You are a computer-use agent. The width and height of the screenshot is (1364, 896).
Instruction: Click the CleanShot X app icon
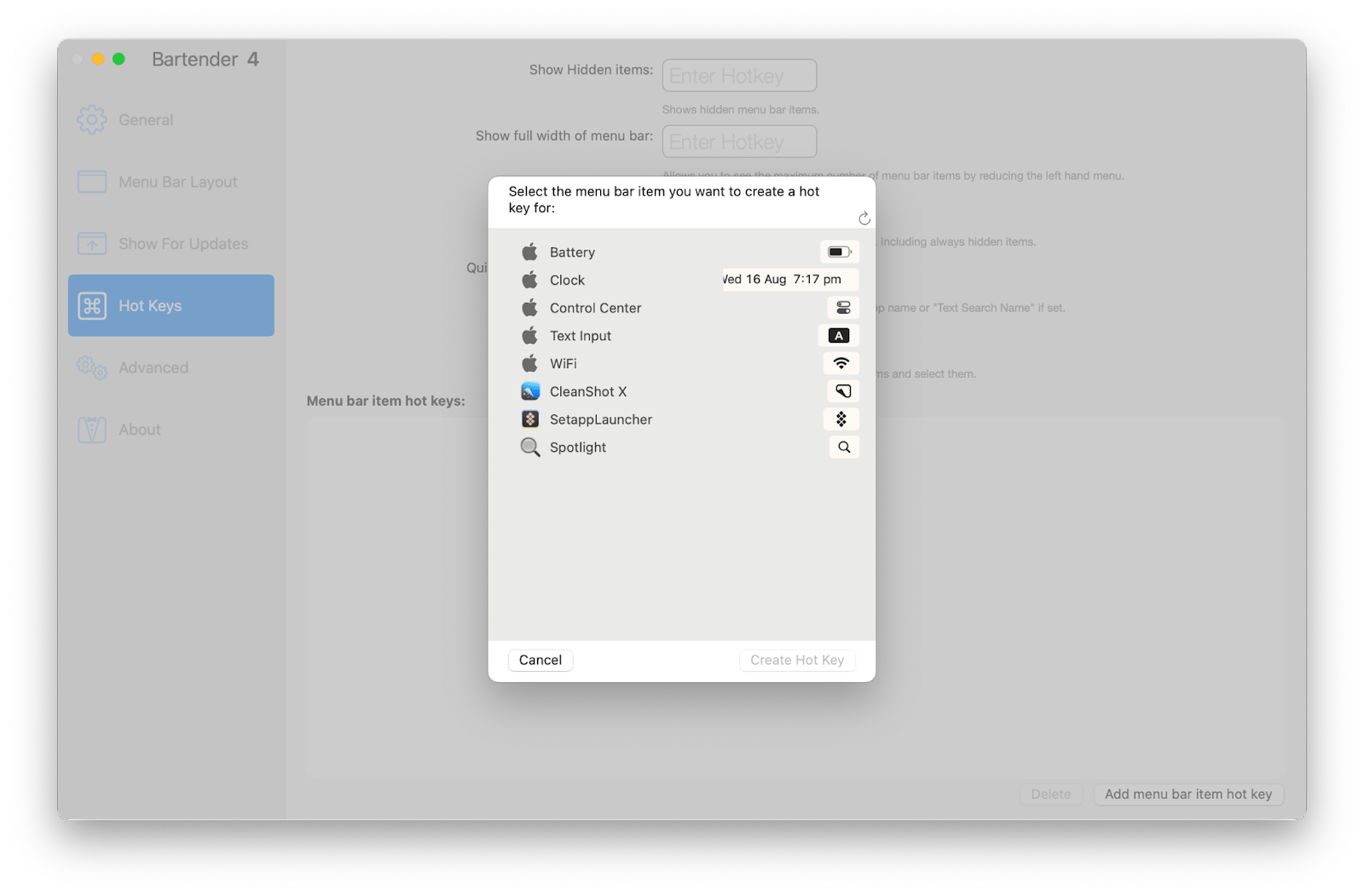(530, 391)
